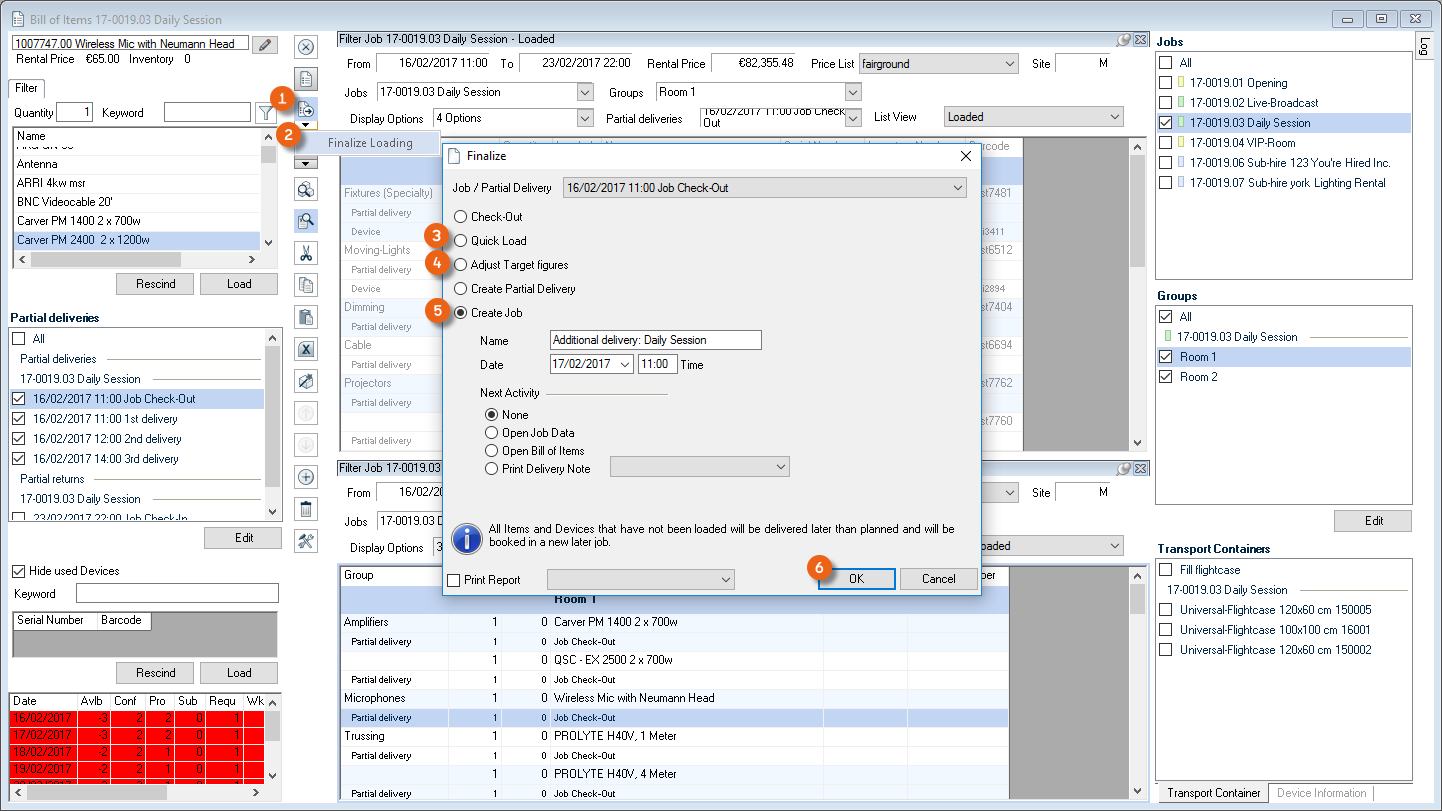Click the funnel filter icon next to Keyword
Screen dimensions: 1442x811
coord(264,113)
